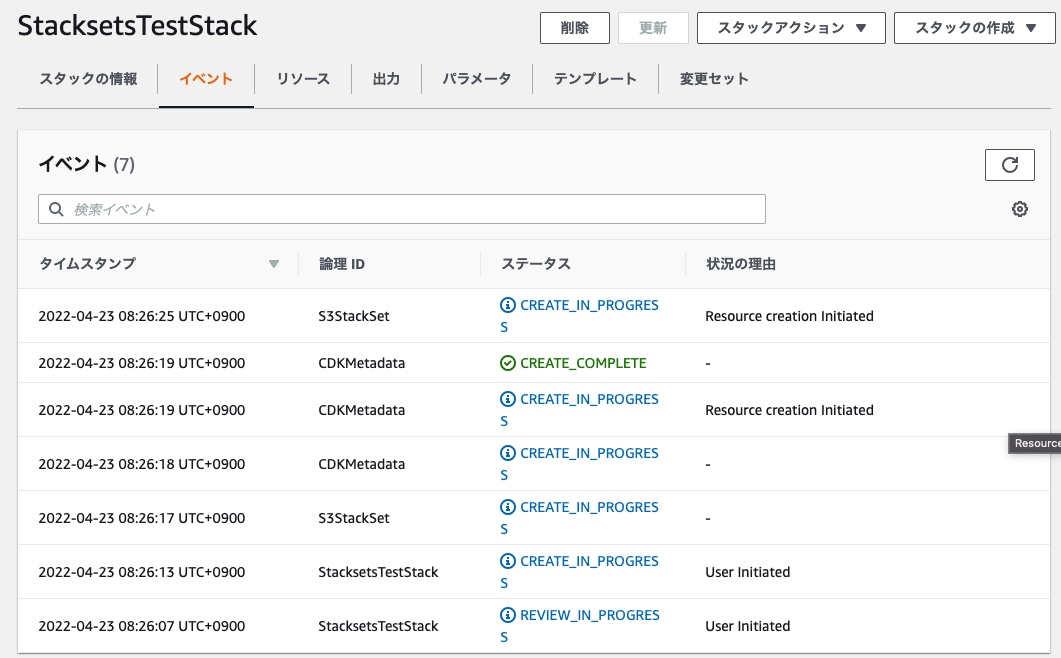Screen dimensions: 1061x658
Task: Click the refresh events icon
Action: pos(1010,164)
